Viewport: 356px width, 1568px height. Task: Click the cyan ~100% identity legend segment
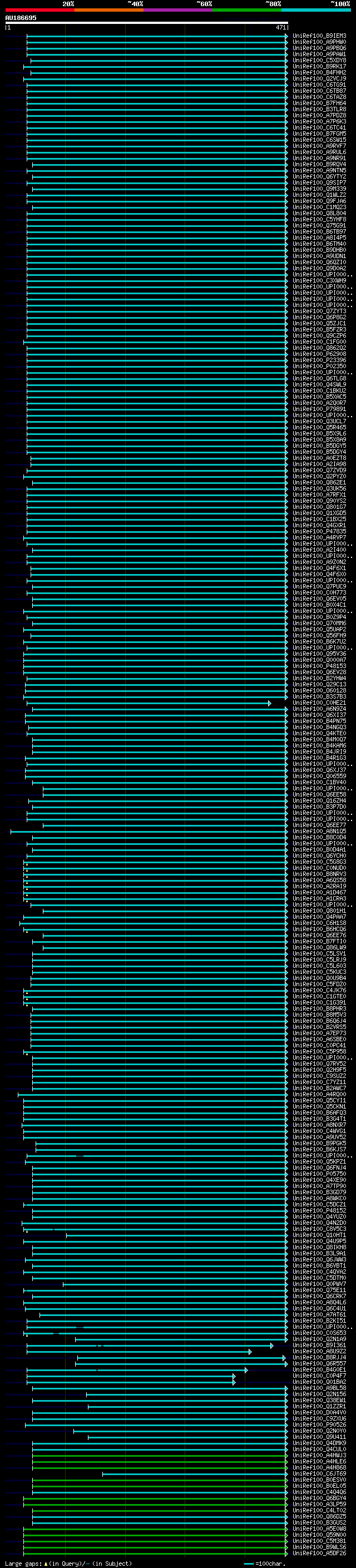(x=316, y=10)
